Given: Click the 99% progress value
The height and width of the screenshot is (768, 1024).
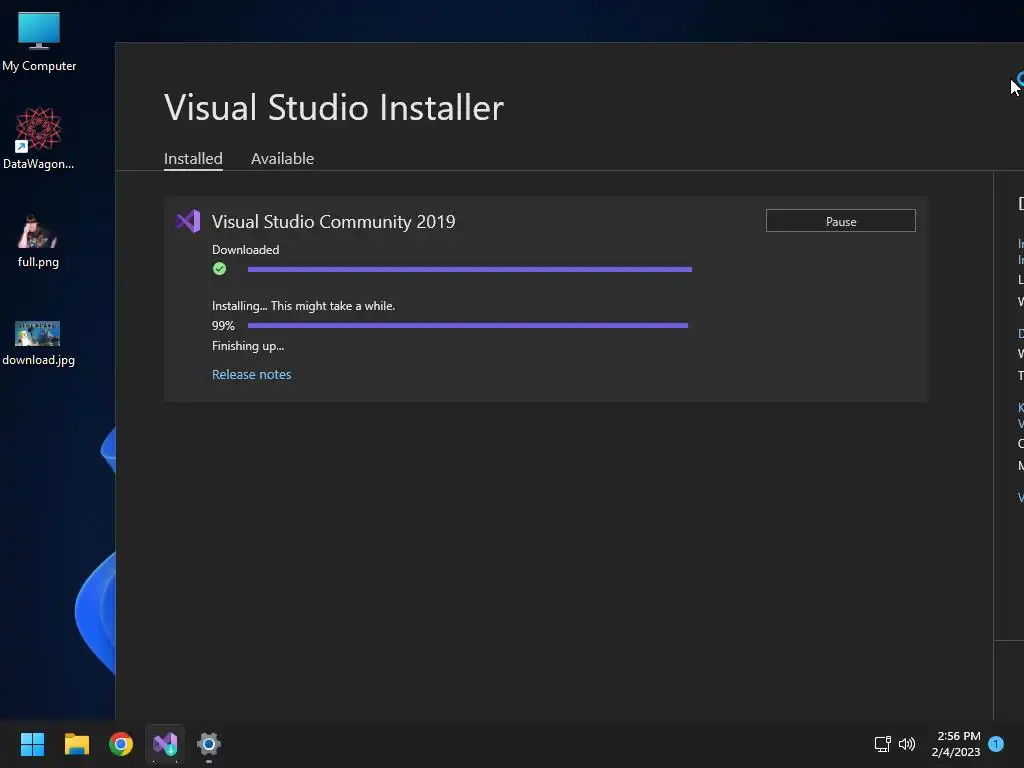Looking at the screenshot, I should (223, 325).
